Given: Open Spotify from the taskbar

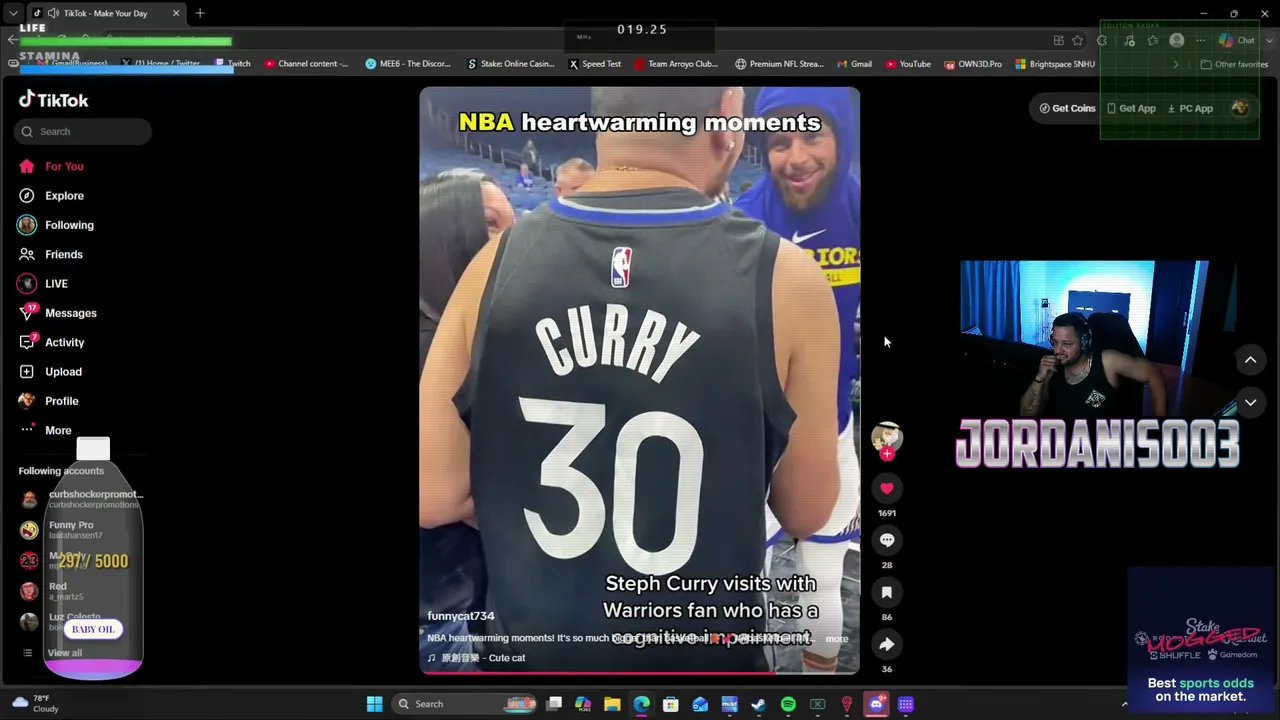Looking at the screenshot, I should tap(788, 704).
